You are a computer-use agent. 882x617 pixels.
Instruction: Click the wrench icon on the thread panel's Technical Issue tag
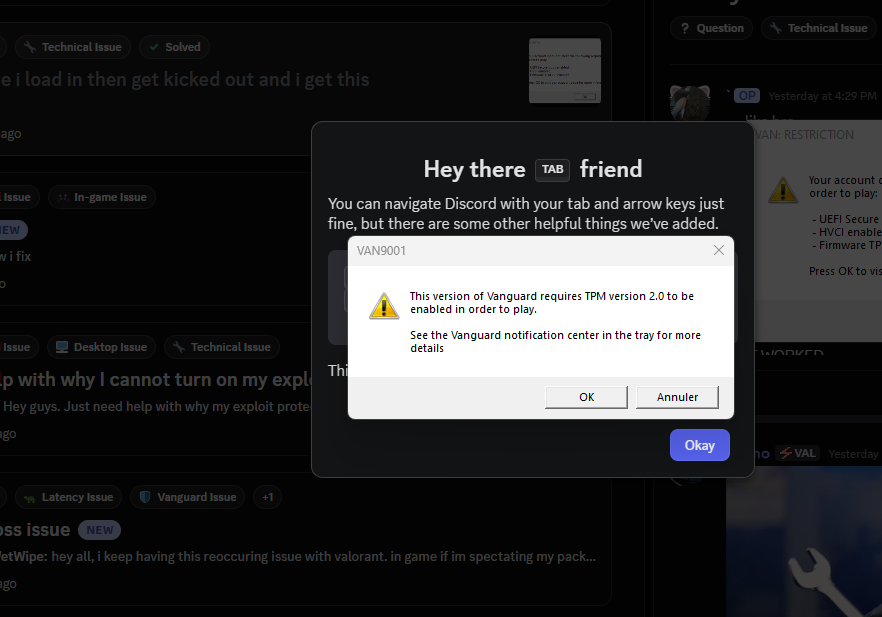coord(776,28)
